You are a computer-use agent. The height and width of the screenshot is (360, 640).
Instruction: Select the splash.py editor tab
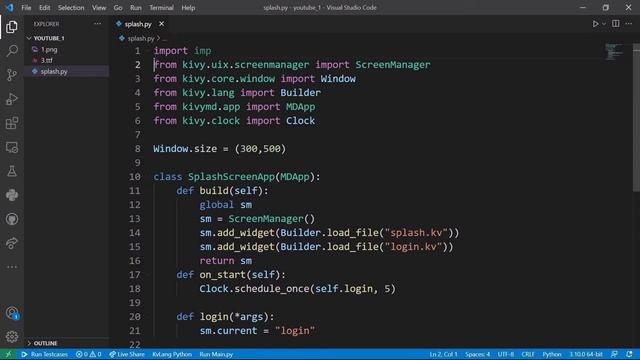click(138, 24)
